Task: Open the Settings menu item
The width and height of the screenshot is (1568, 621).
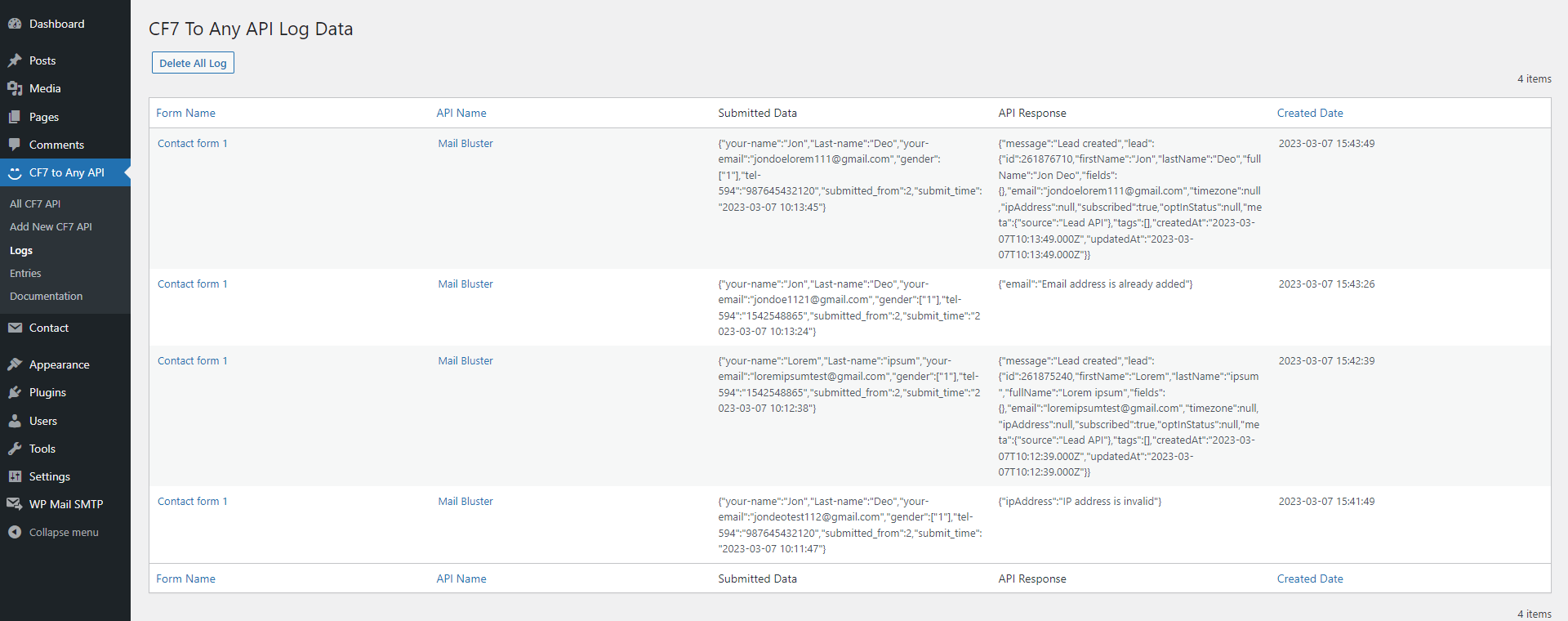Action: coord(49,476)
